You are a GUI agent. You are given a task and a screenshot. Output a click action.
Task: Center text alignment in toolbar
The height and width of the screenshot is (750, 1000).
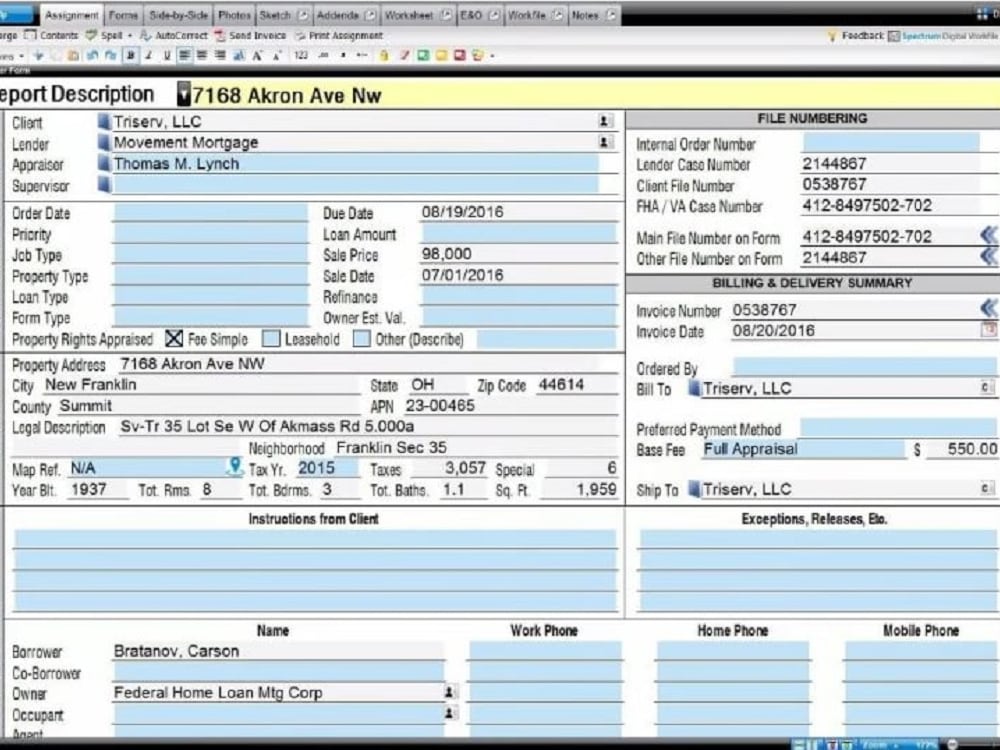[x=202, y=55]
